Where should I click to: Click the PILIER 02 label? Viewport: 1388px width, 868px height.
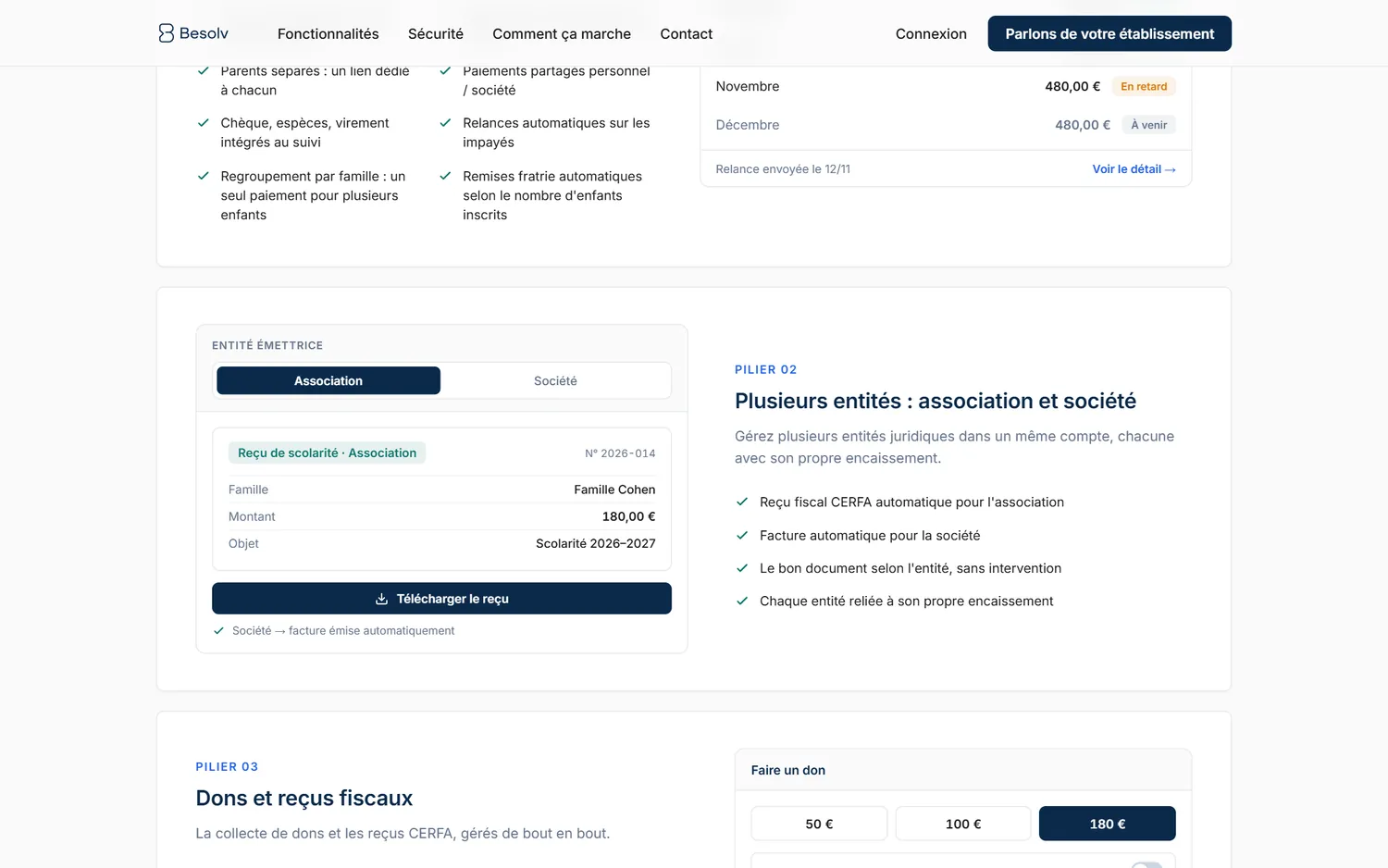[x=766, y=369]
